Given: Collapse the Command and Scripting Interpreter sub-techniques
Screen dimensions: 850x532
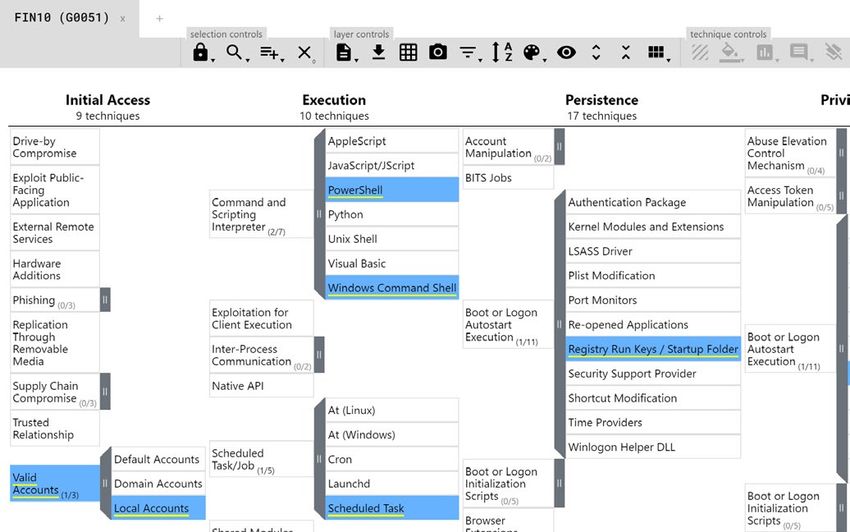Looking at the screenshot, I should coord(319,214).
